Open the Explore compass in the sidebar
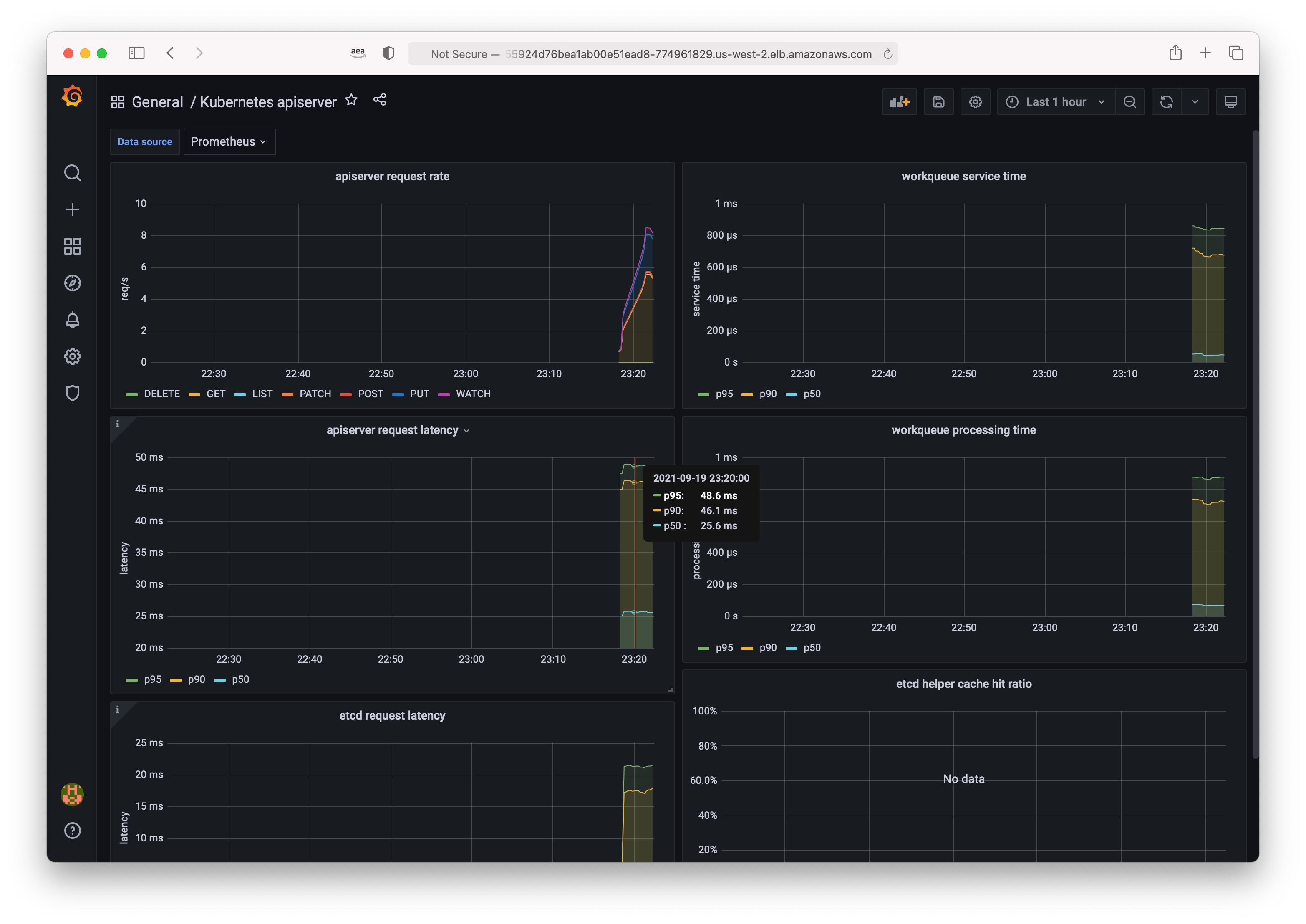 72,283
